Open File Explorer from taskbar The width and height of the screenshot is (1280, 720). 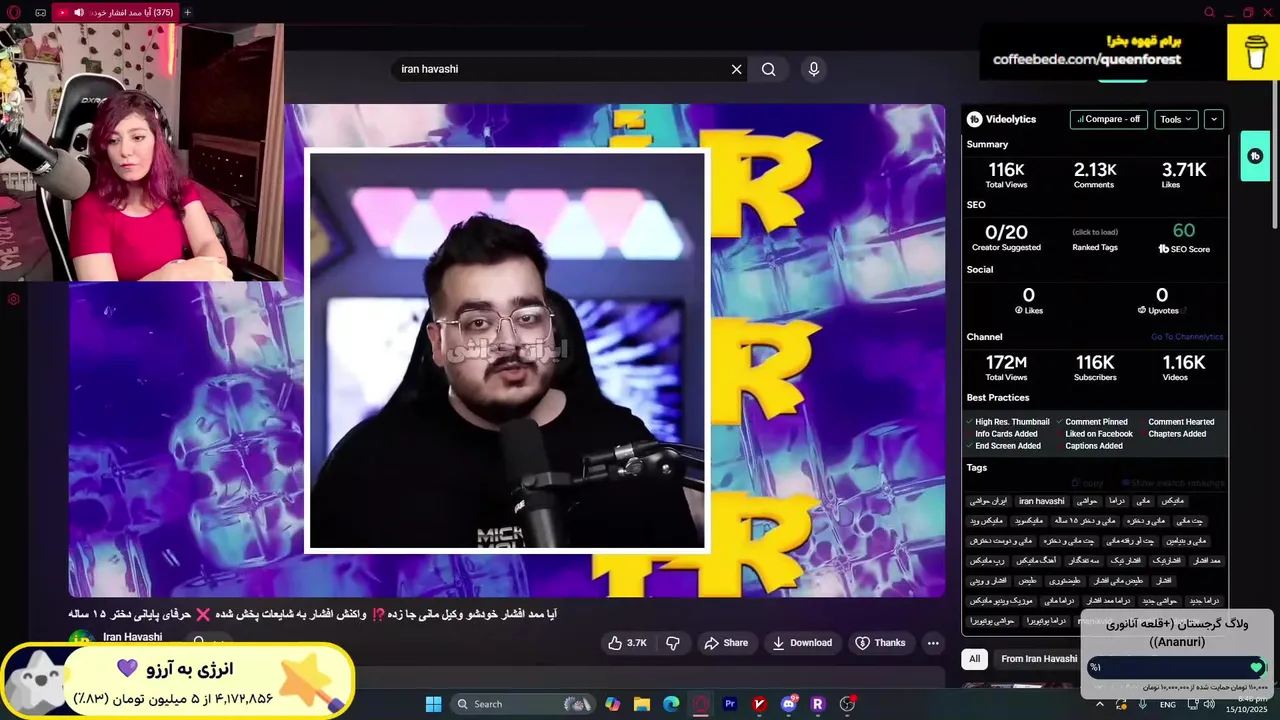642,704
